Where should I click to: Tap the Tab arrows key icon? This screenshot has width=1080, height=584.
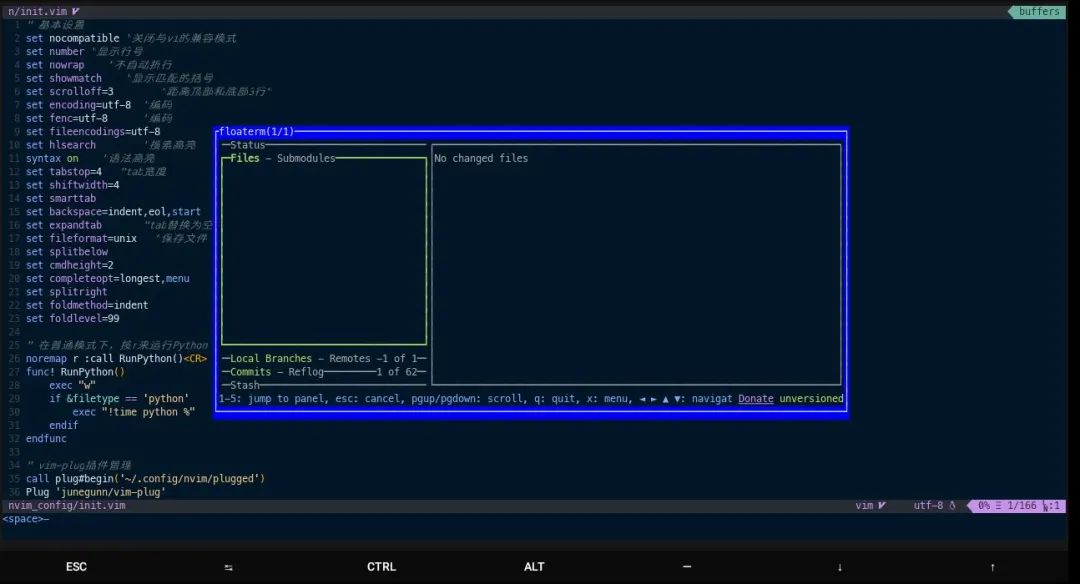tap(229, 567)
